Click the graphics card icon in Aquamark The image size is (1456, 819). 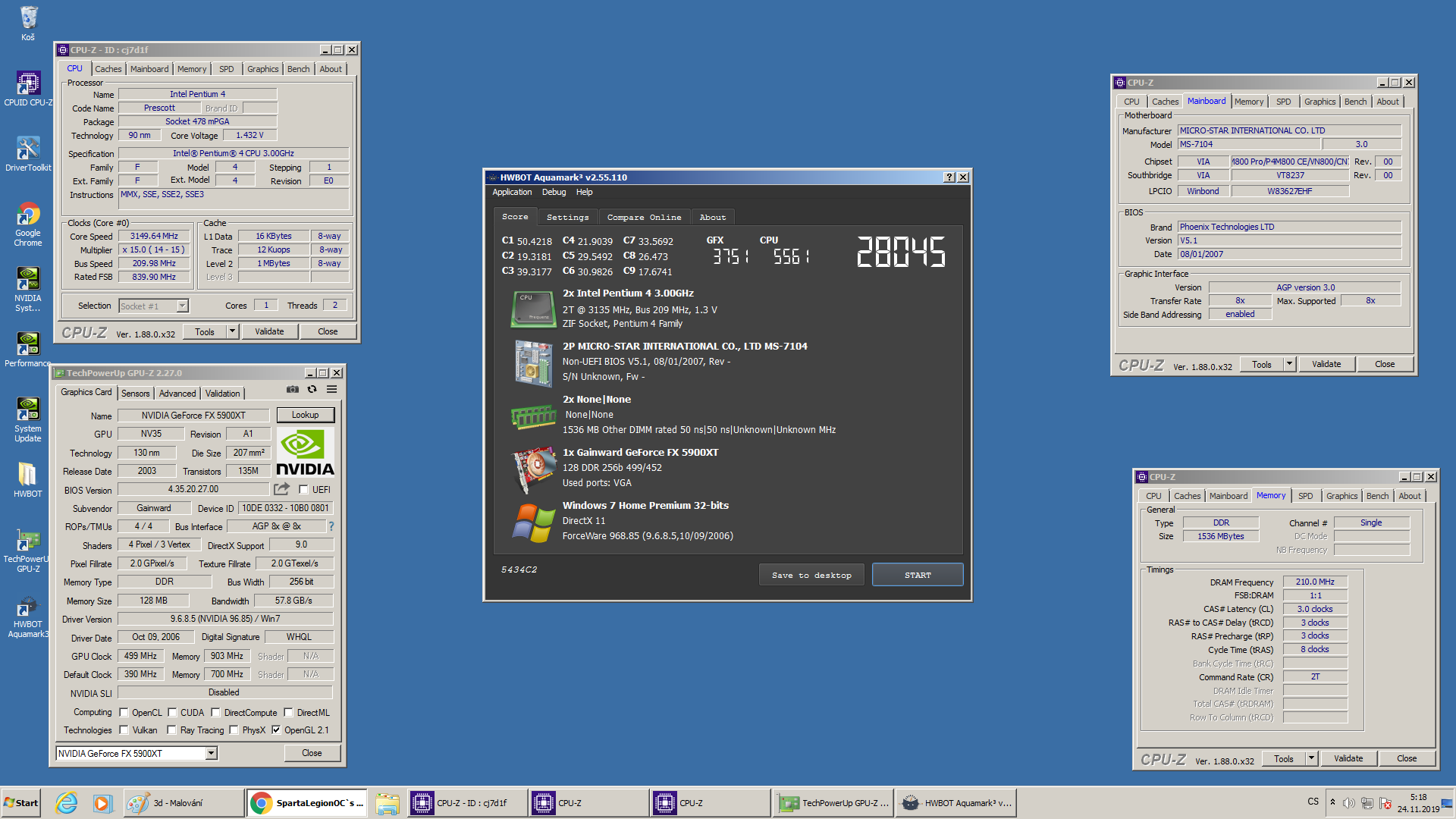point(534,470)
